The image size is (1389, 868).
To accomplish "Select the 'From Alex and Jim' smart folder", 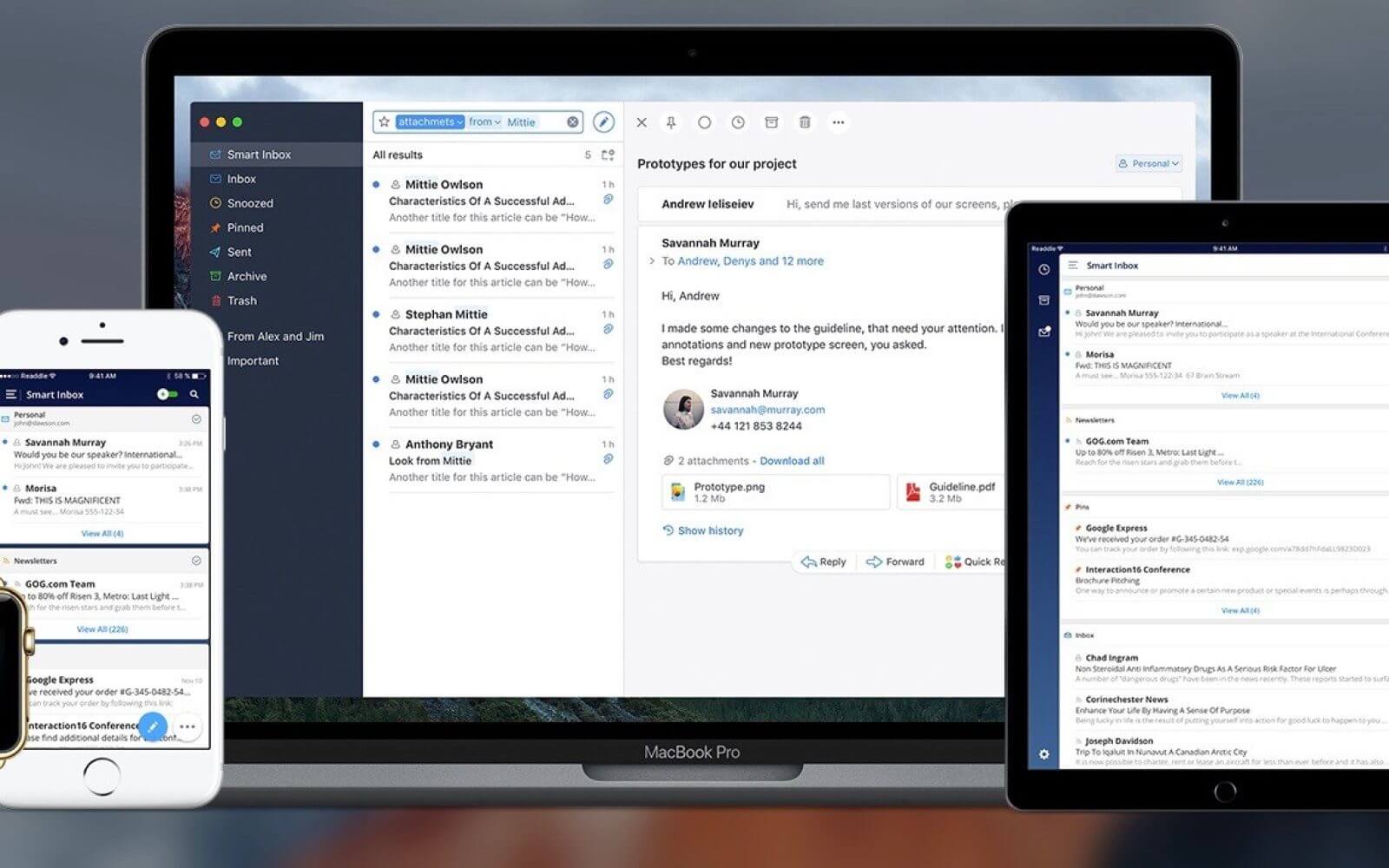I will [276, 336].
